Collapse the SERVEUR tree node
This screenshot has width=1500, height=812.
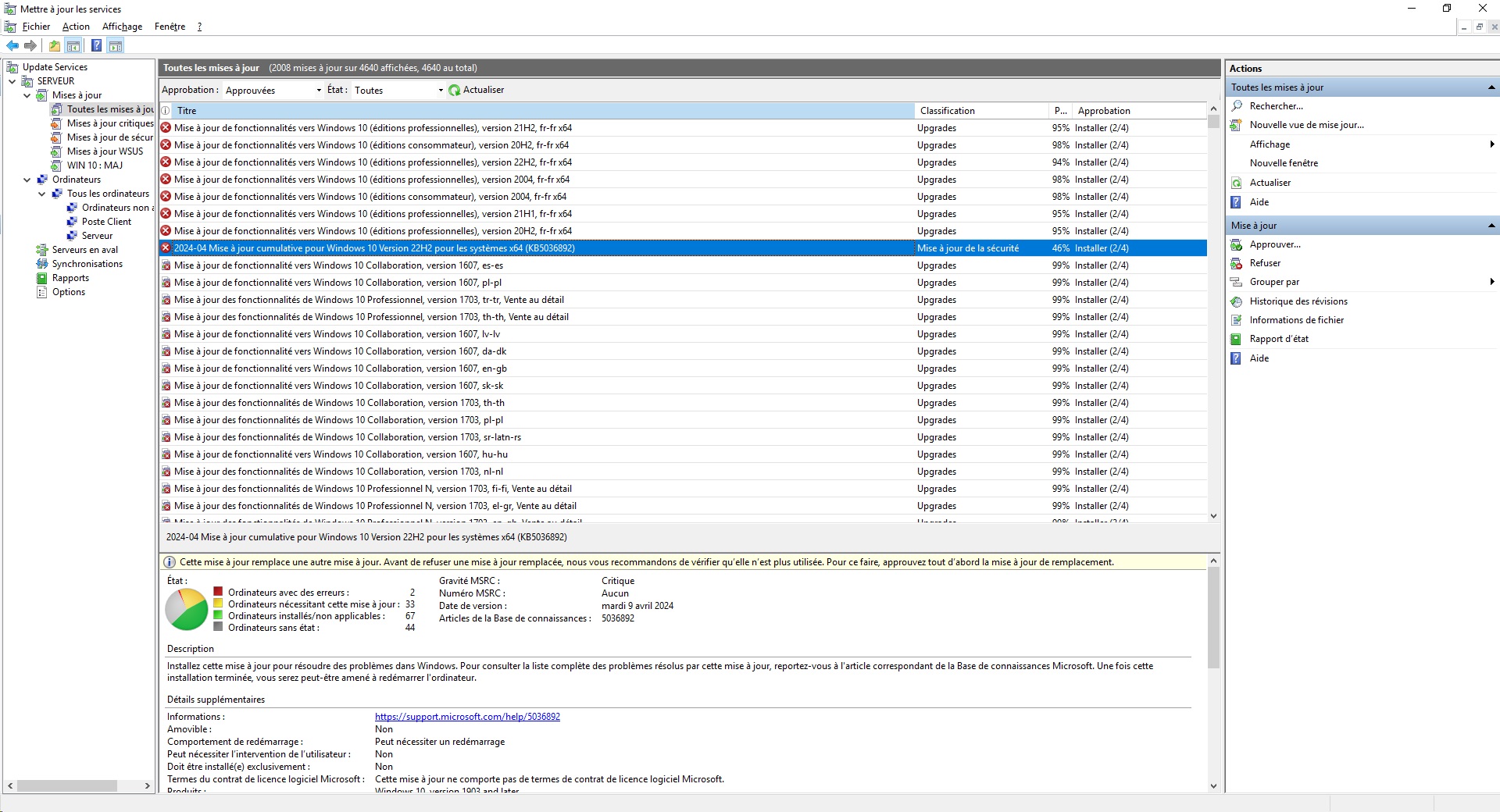pyautogui.click(x=12, y=81)
